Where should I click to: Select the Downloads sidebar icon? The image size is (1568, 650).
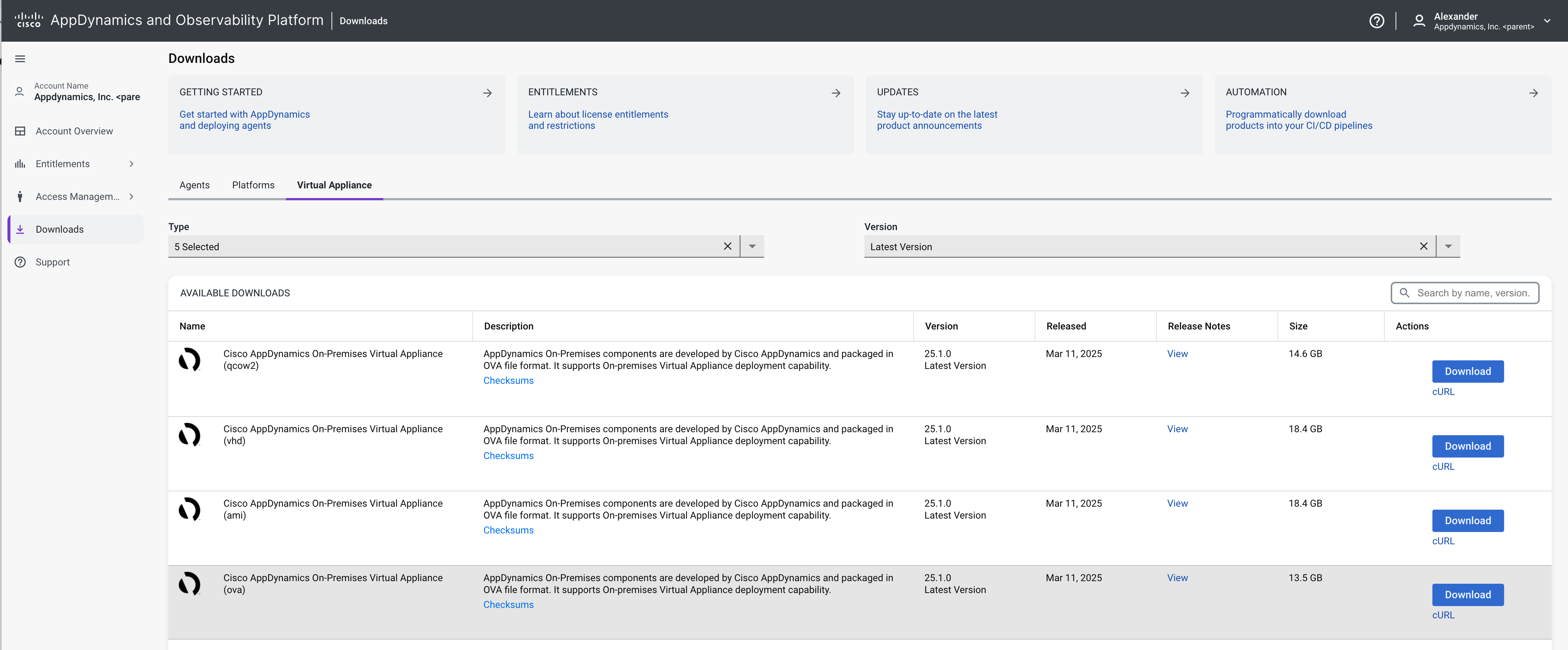click(x=20, y=229)
